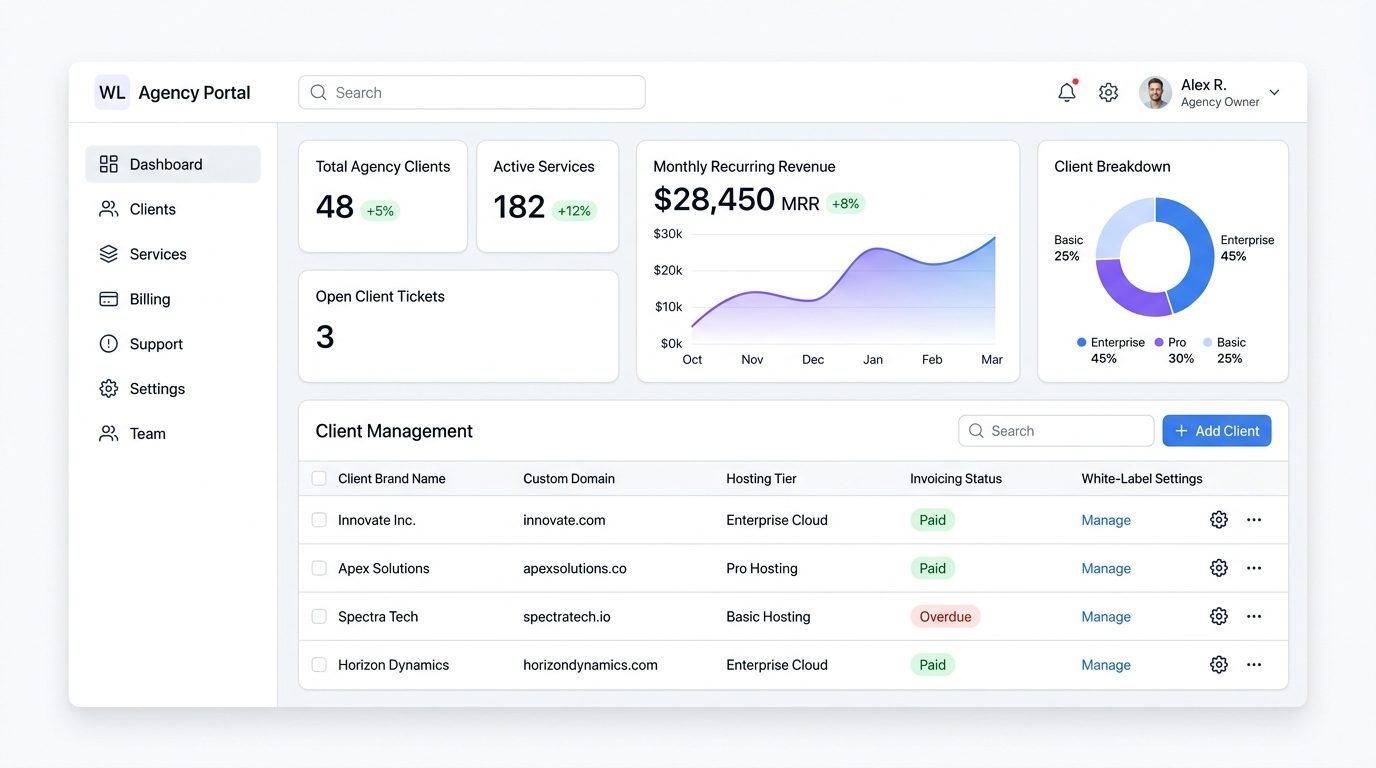Open gear settings for Spectra Tech row
The image size is (1376, 768).
[x=1218, y=617]
